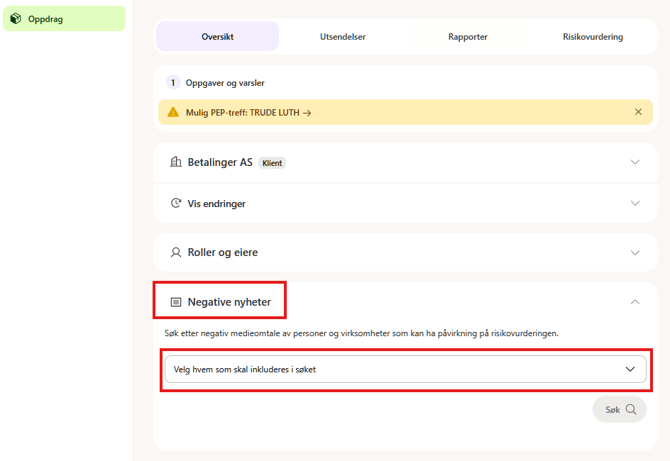Viewport: 670px width, 461px height.
Task: Expand the Roller og eiere chevron
Action: [x=635, y=253]
